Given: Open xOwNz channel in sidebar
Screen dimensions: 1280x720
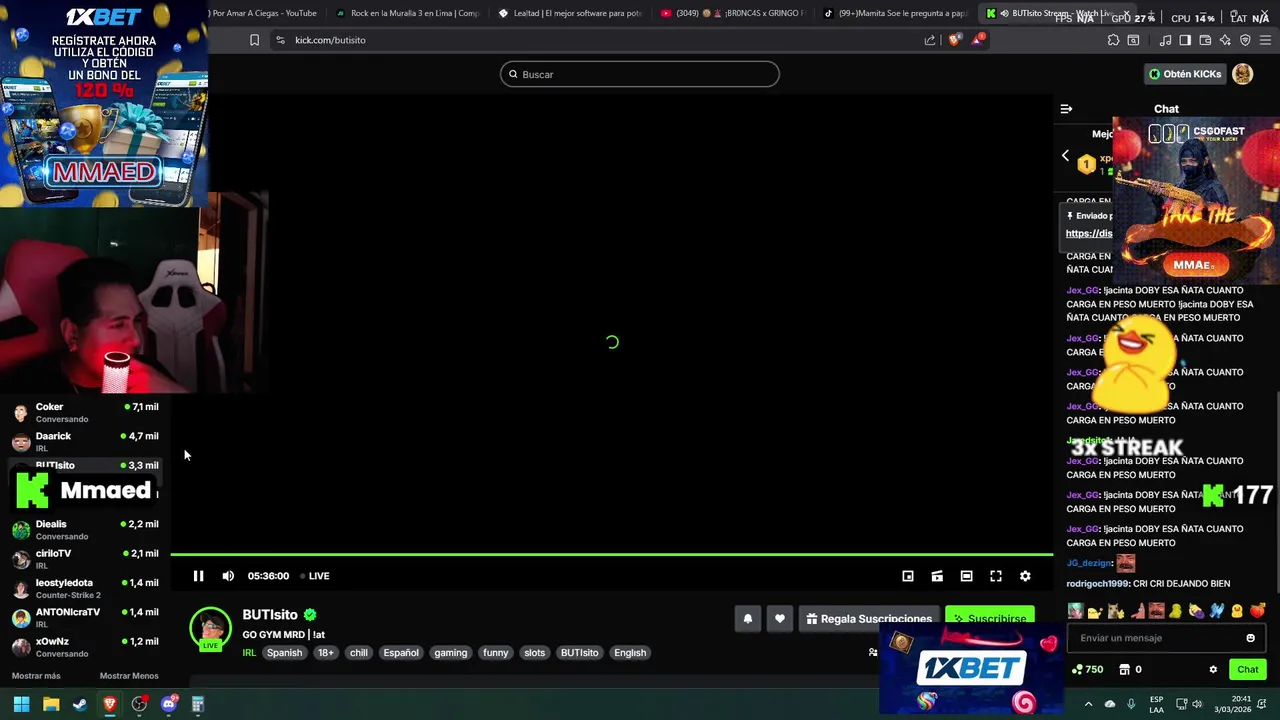Looking at the screenshot, I should point(85,646).
